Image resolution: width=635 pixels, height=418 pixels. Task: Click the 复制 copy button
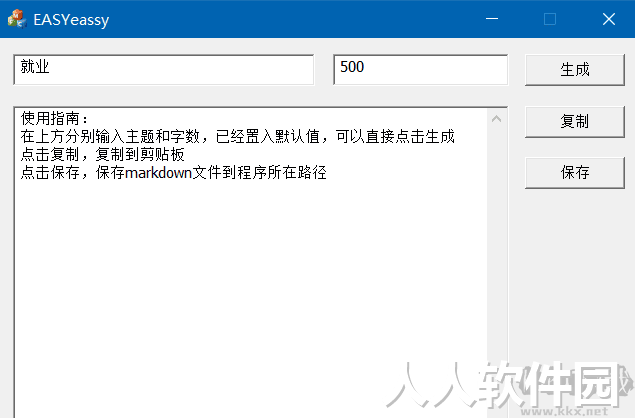tap(575, 122)
